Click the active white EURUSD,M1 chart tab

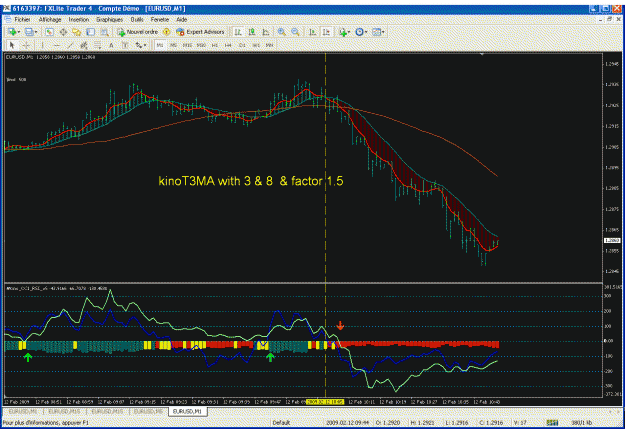tap(187, 411)
